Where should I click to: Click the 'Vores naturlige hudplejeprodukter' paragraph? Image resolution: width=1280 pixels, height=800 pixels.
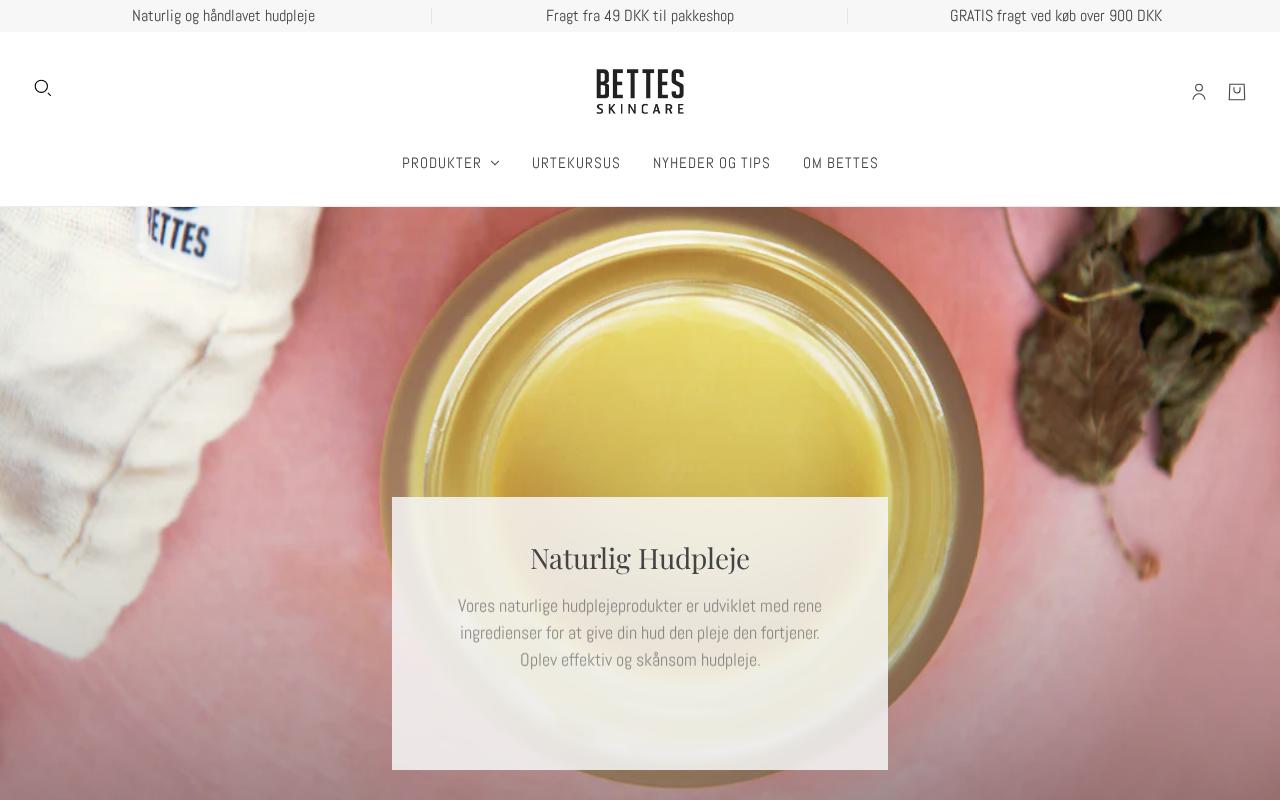(640, 633)
